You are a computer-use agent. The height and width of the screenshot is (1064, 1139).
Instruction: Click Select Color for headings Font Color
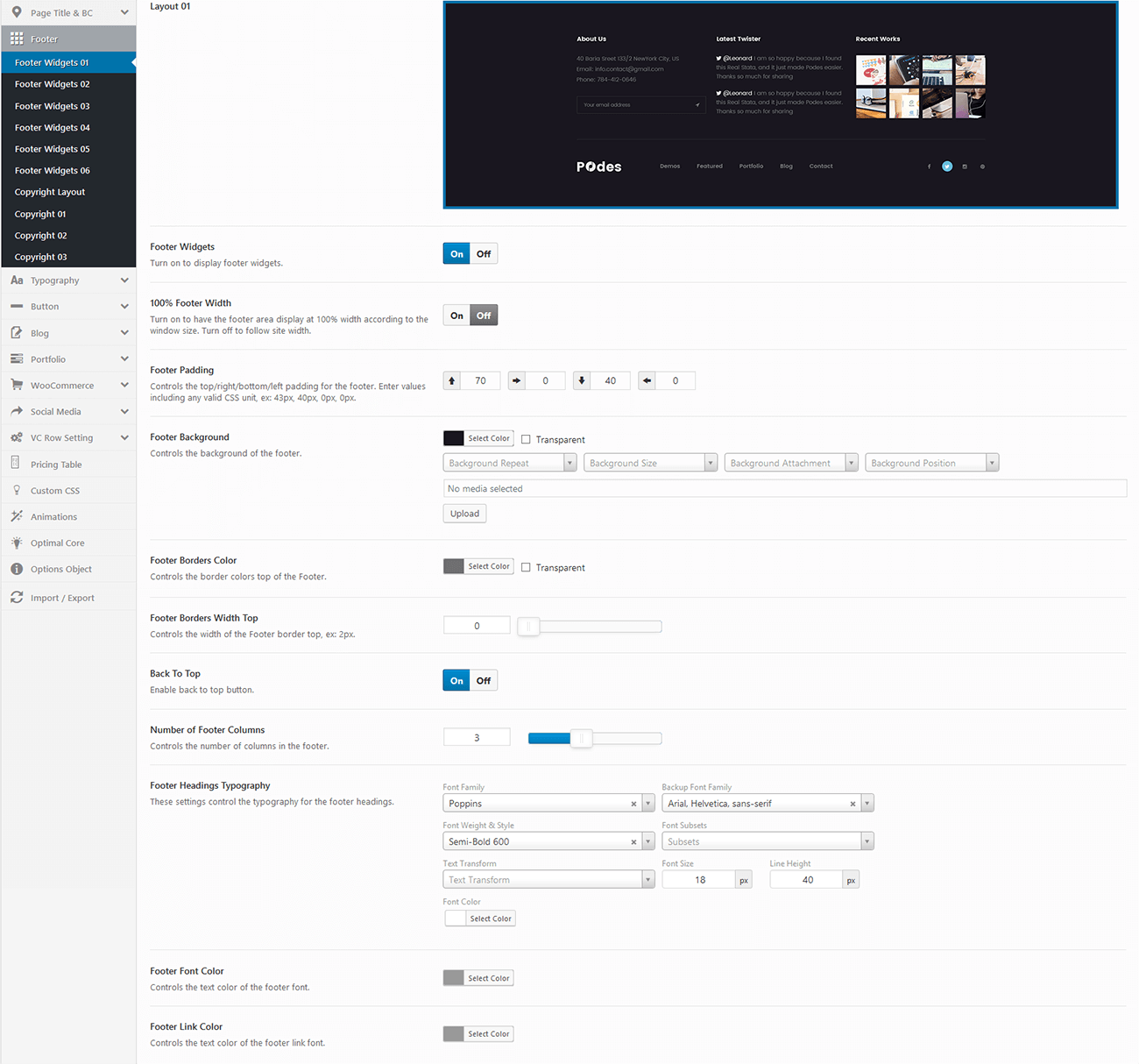pyautogui.click(x=491, y=919)
